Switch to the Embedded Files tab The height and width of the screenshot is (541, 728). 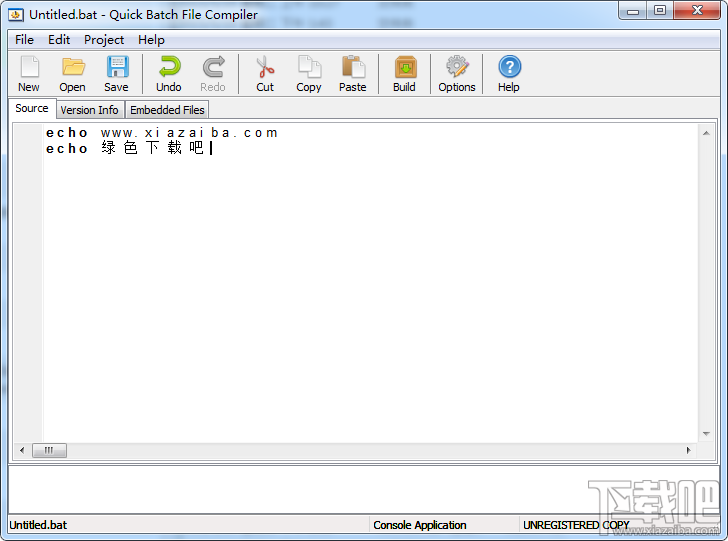(167, 110)
